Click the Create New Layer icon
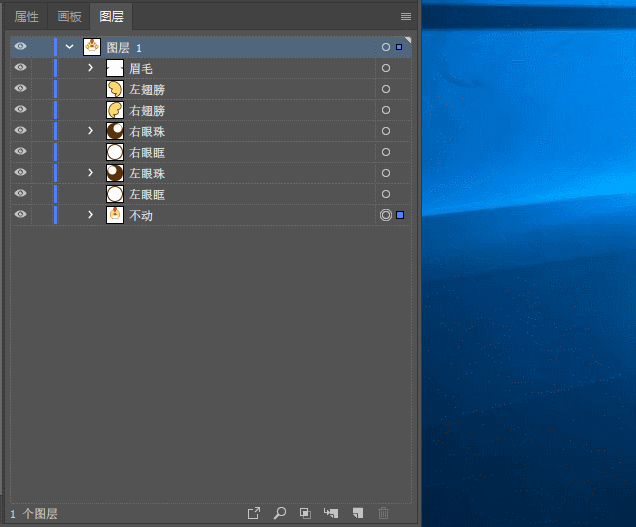The width and height of the screenshot is (636, 527). pyautogui.click(x=357, y=513)
